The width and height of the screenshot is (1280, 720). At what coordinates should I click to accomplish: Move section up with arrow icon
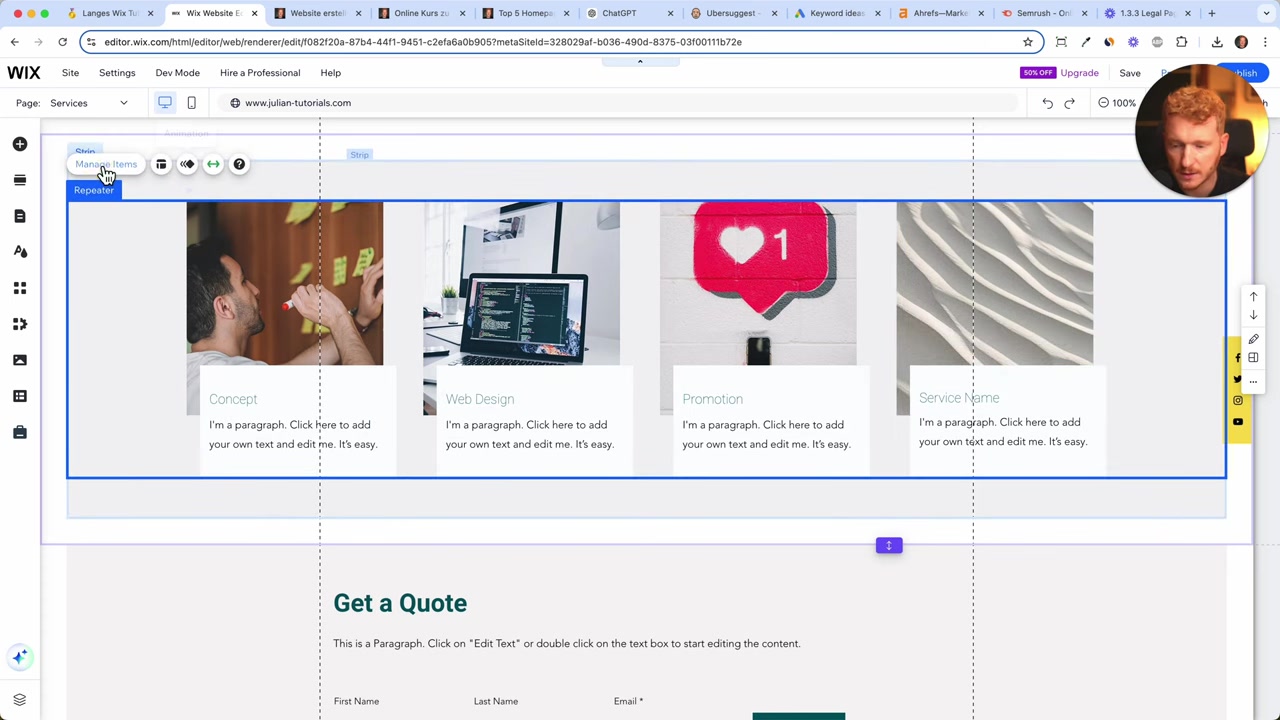point(1253,297)
